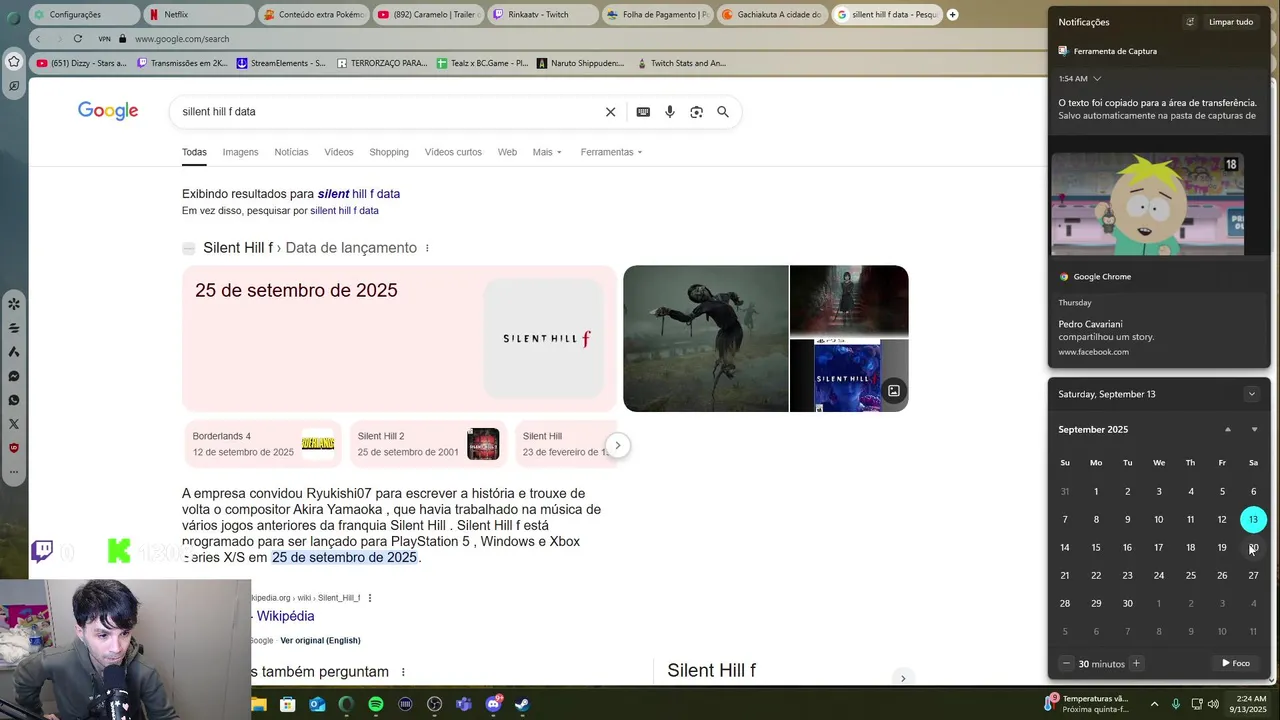The image size is (1280, 720).
Task: Open 'StreamElements' bookmark
Action: [281, 63]
